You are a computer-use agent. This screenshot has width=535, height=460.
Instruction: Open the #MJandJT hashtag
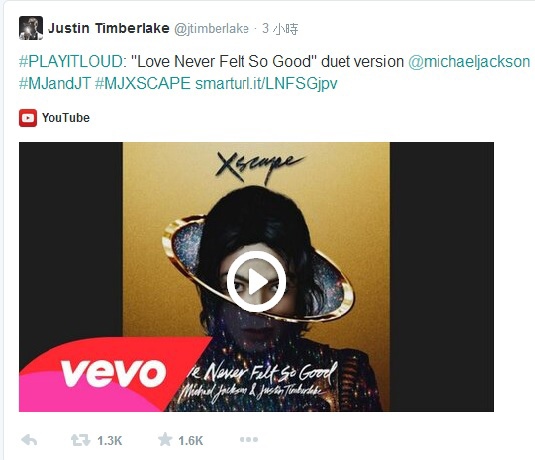pyautogui.click(x=55, y=83)
